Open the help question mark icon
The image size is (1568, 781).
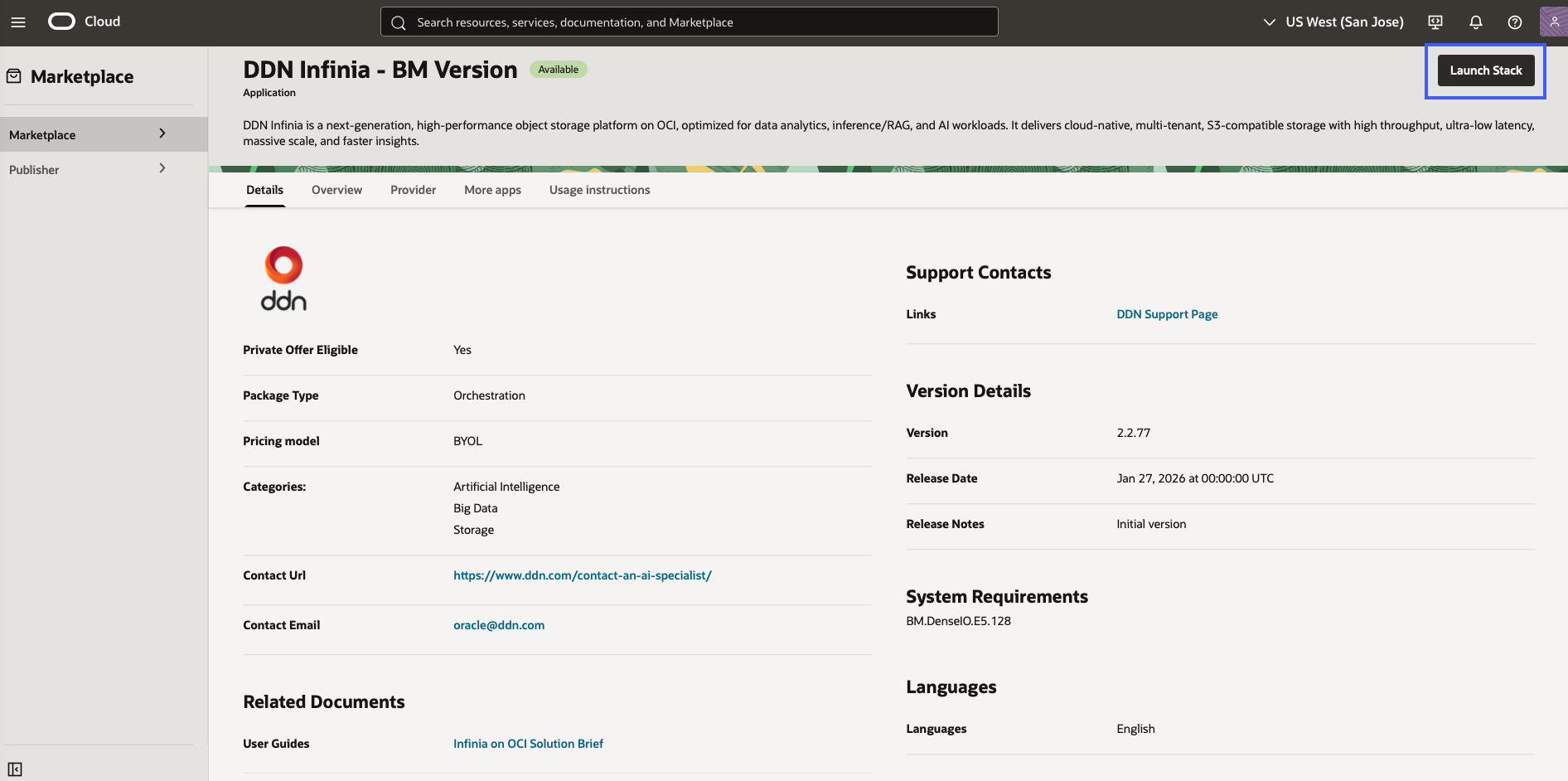pos(1514,22)
